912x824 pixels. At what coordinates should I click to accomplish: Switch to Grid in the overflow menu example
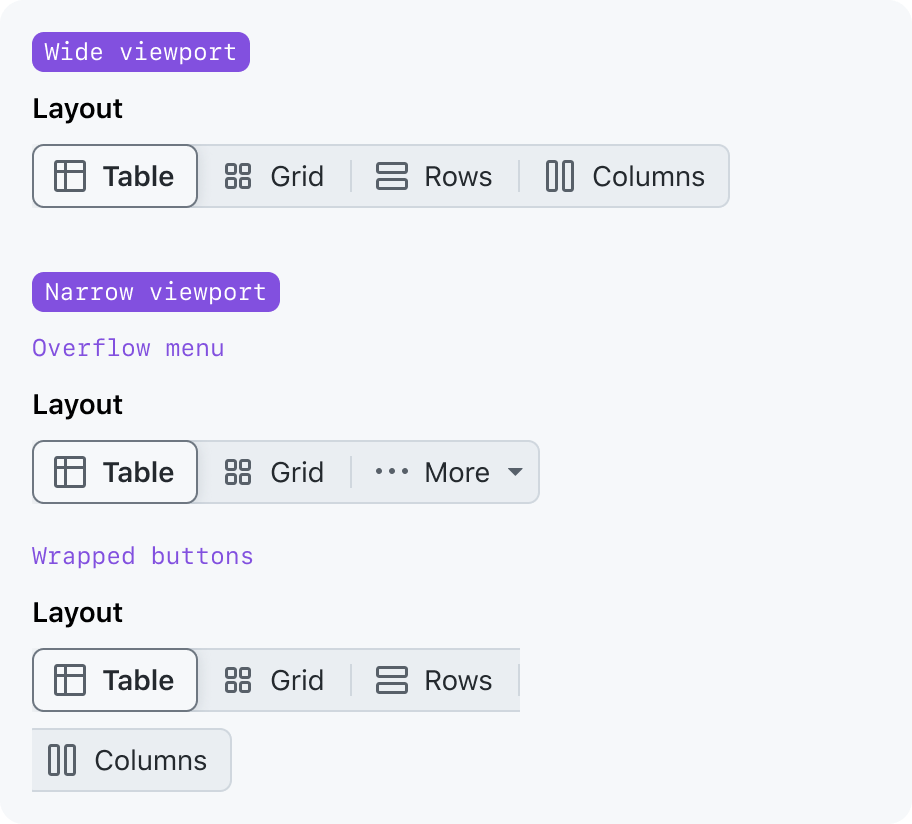[x=275, y=472]
